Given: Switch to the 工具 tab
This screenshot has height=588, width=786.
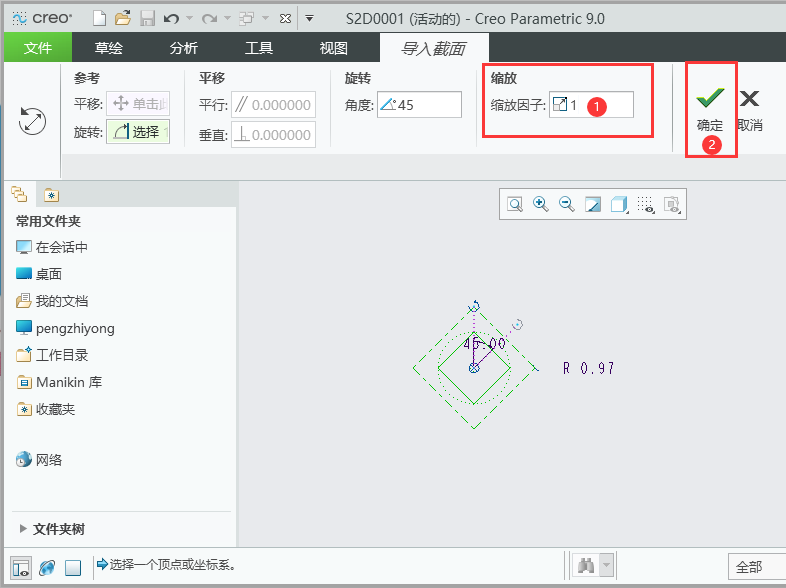Looking at the screenshot, I should click(259, 48).
